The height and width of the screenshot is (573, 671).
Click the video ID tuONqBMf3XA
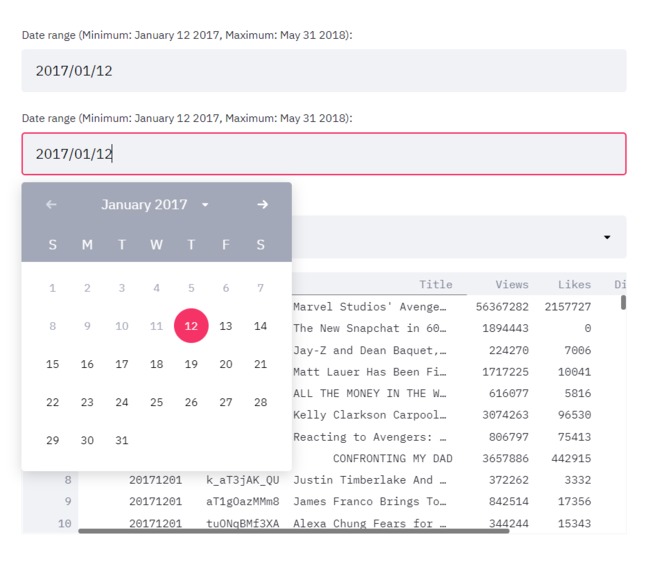[x=243, y=523]
